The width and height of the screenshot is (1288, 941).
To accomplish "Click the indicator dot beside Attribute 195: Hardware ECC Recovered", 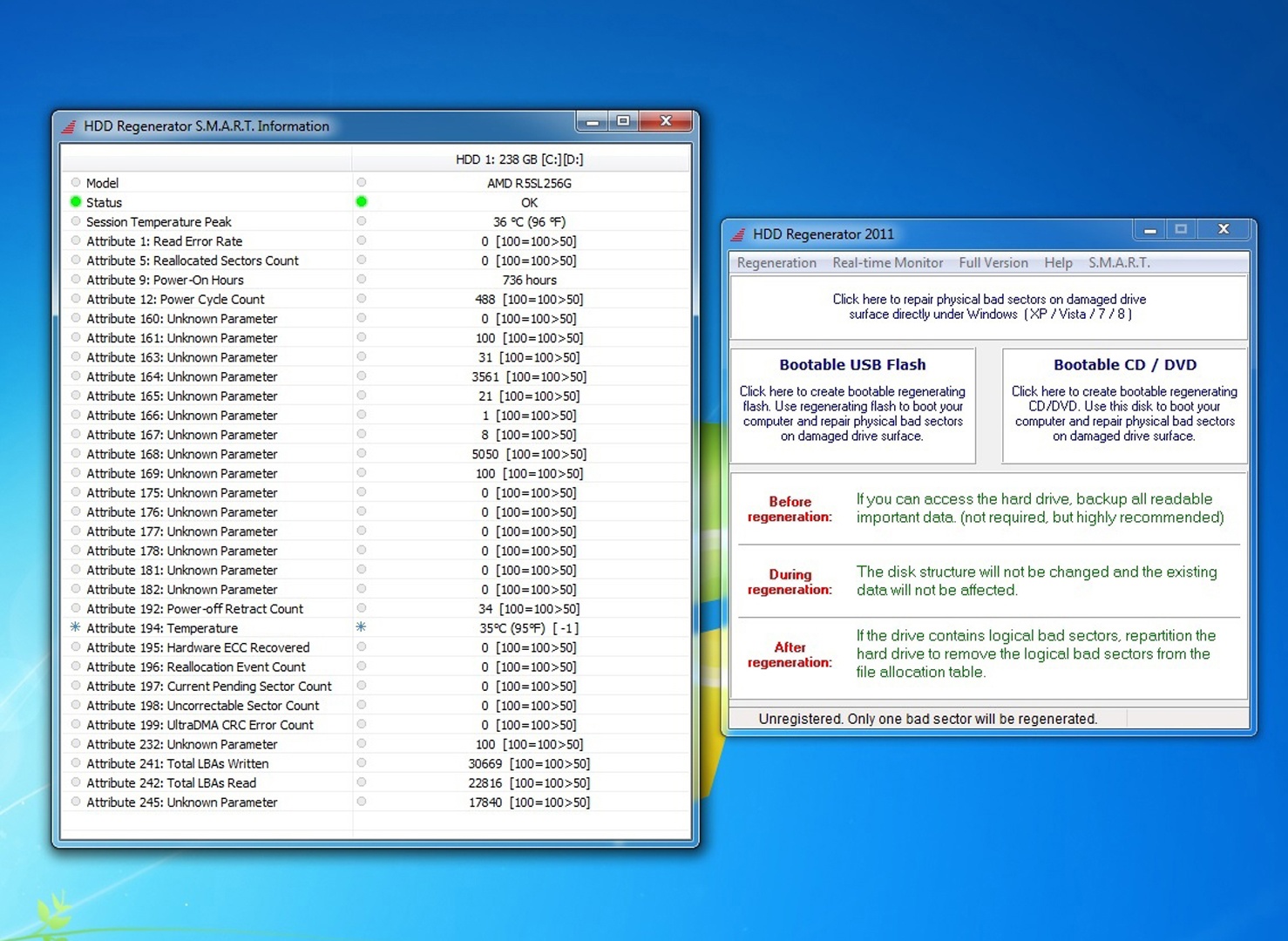I will 76,647.
